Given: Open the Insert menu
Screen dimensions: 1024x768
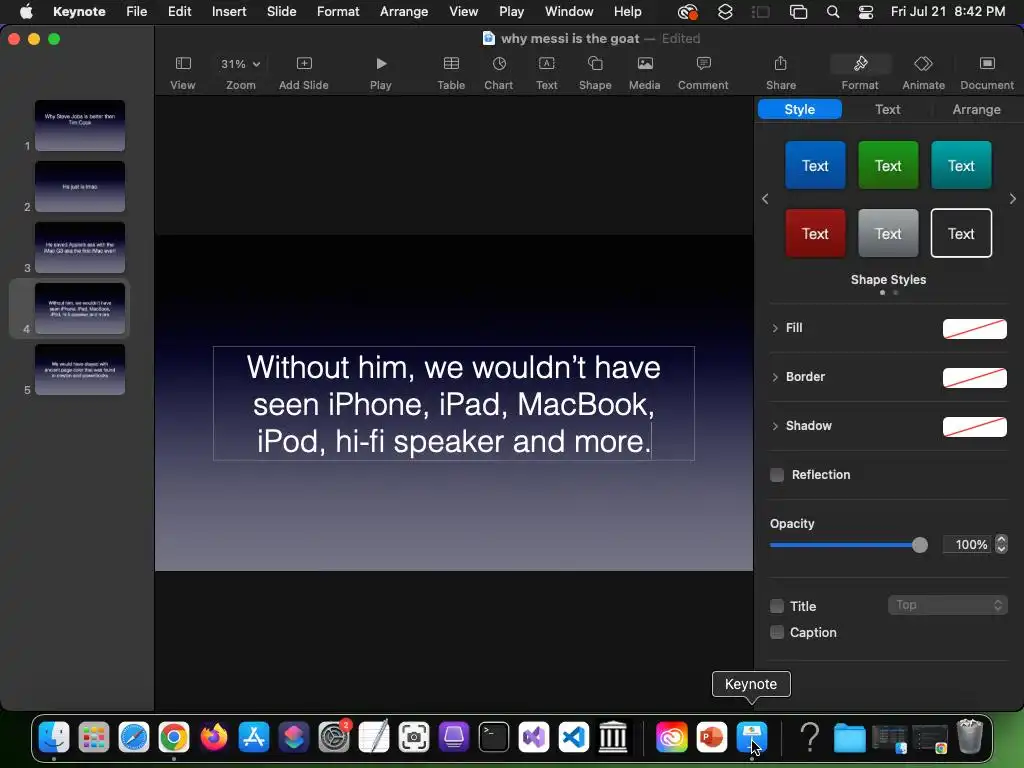Looking at the screenshot, I should (x=229, y=12).
